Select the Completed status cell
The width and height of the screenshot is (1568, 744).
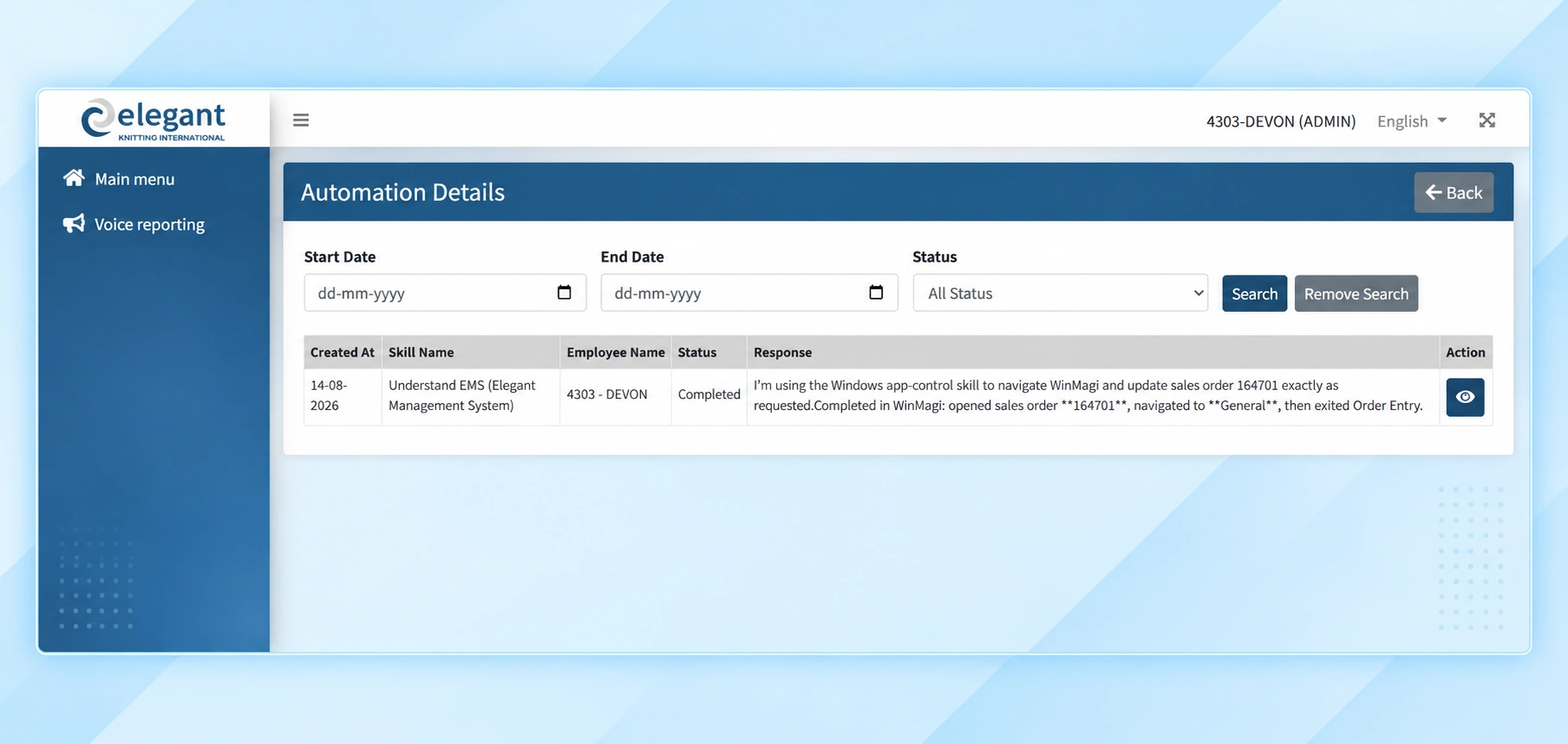[708, 395]
